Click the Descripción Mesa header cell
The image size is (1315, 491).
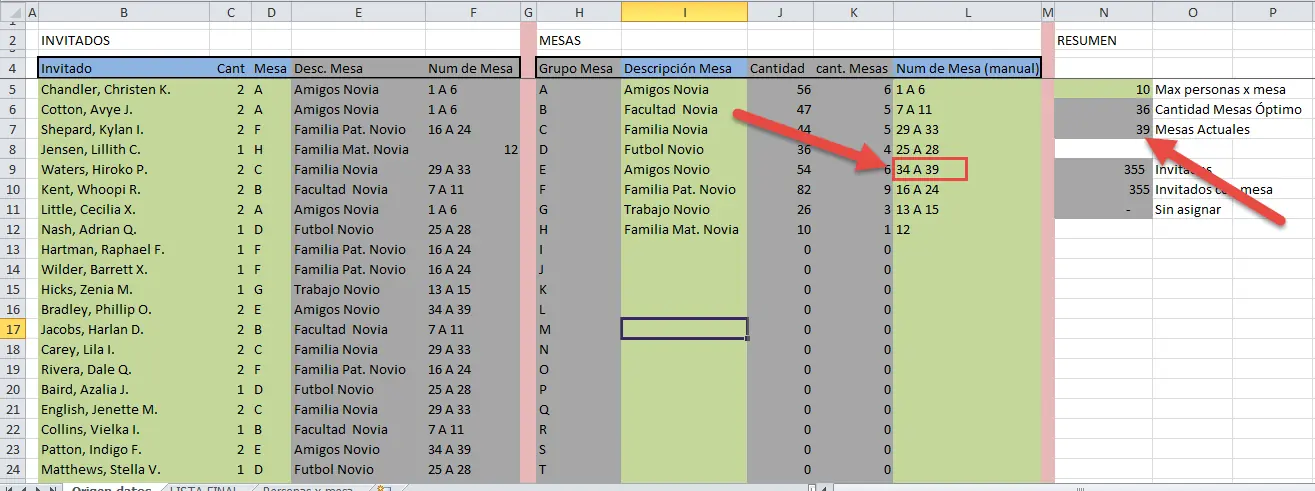(x=684, y=69)
